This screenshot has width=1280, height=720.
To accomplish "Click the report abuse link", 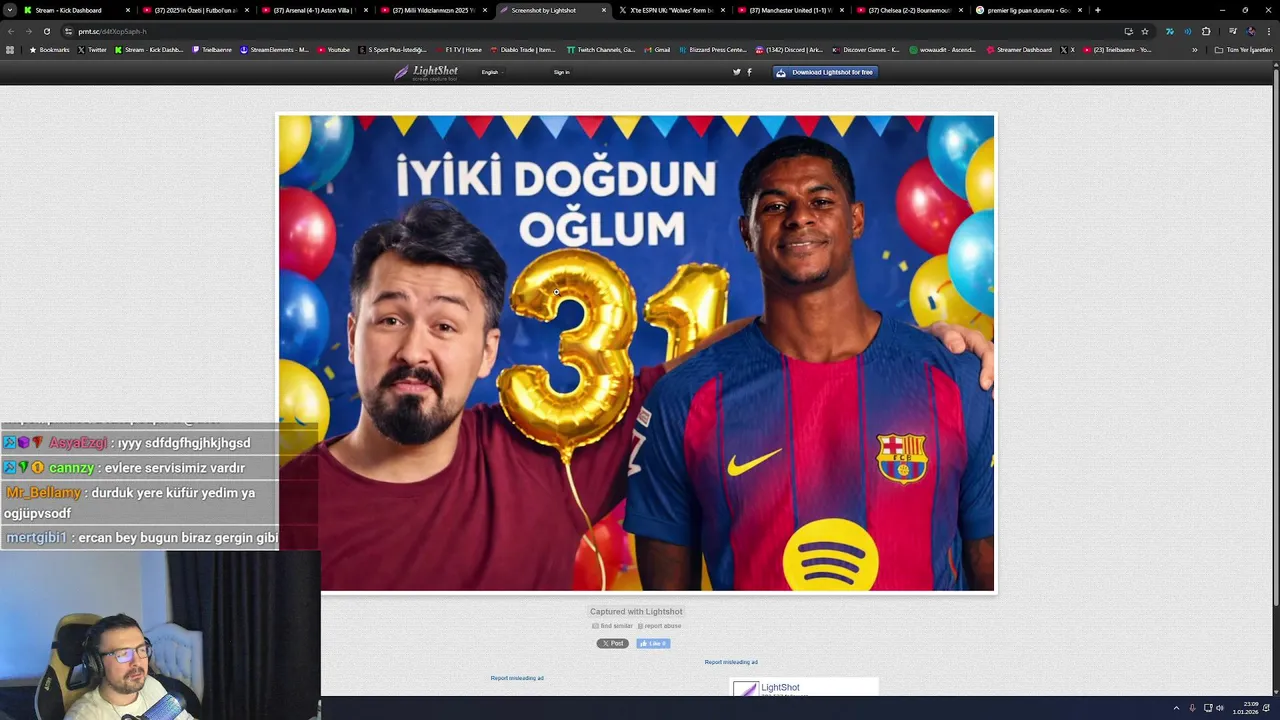I will (660, 626).
